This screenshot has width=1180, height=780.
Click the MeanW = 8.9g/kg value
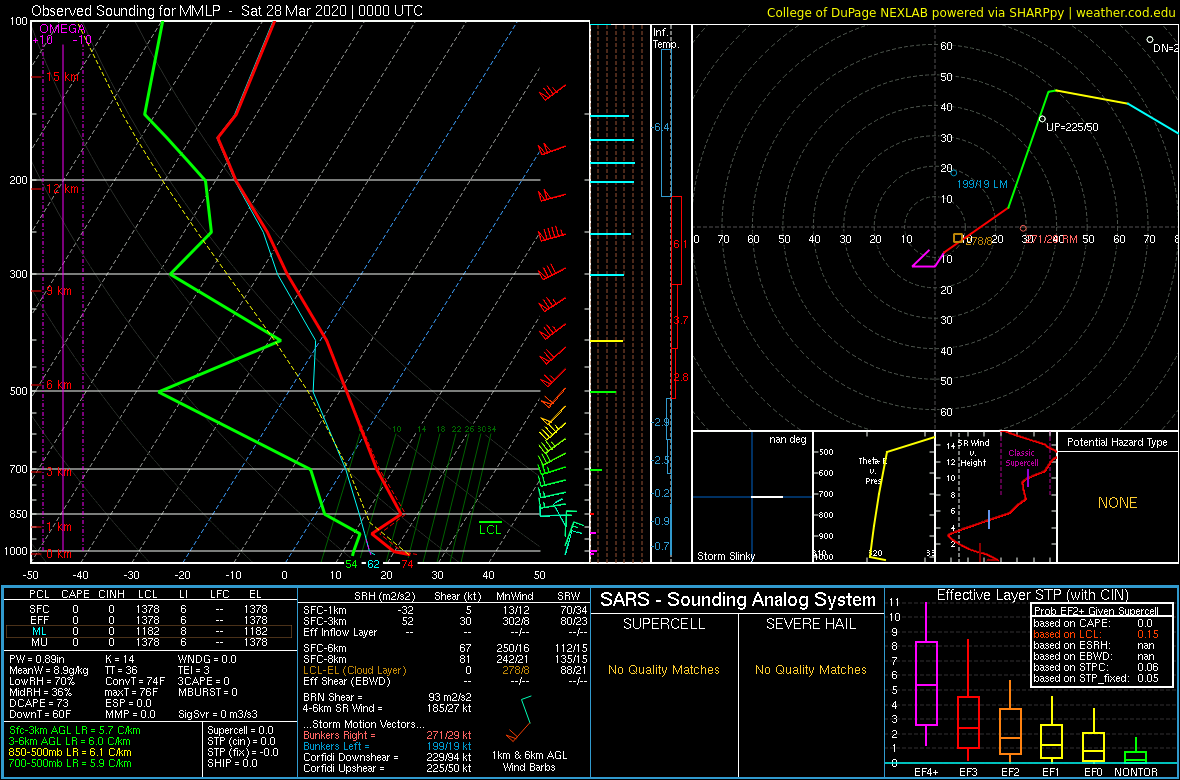pyautogui.click(x=50, y=671)
